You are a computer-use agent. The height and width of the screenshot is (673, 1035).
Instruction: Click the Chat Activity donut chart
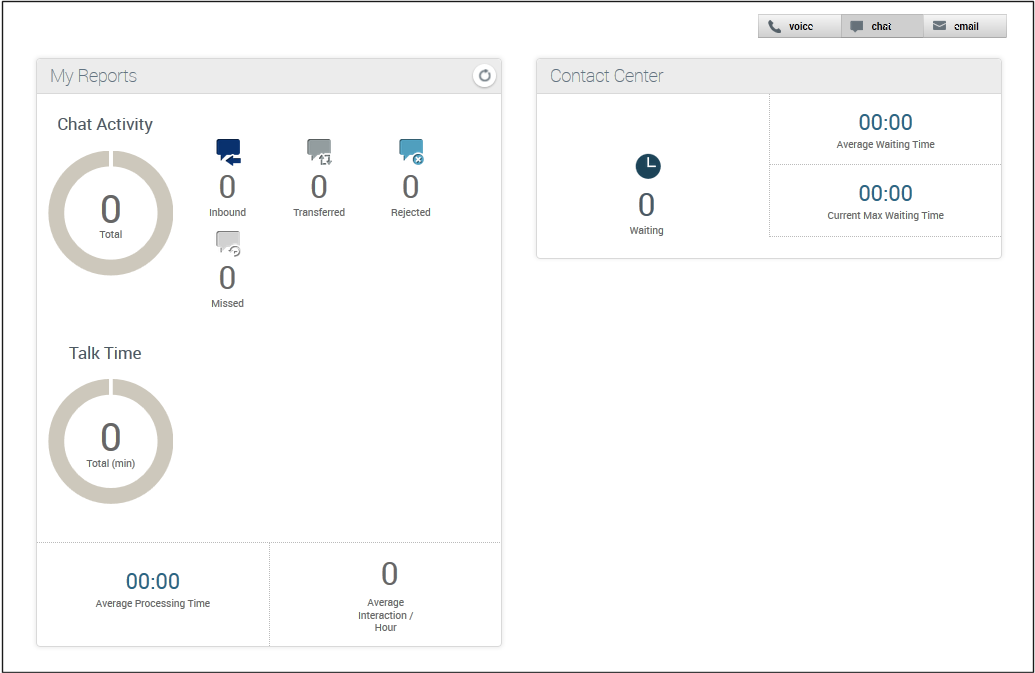point(111,213)
